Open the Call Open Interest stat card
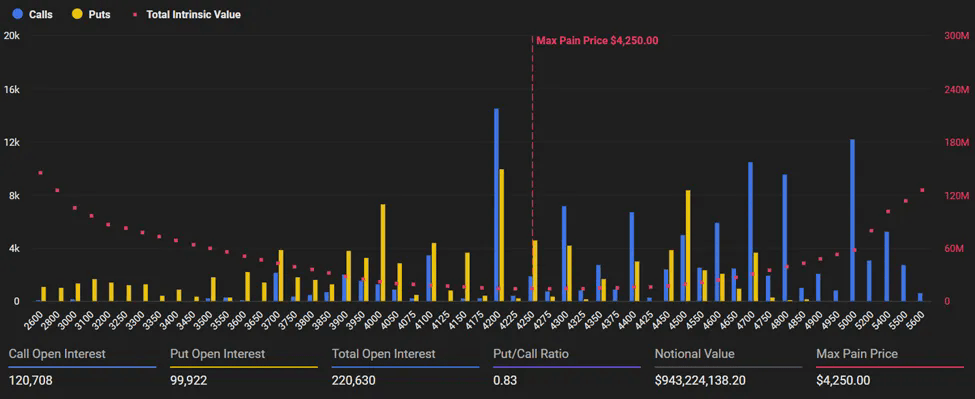The image size is (975, 399). pyautogui.click(x=83, y=367)
